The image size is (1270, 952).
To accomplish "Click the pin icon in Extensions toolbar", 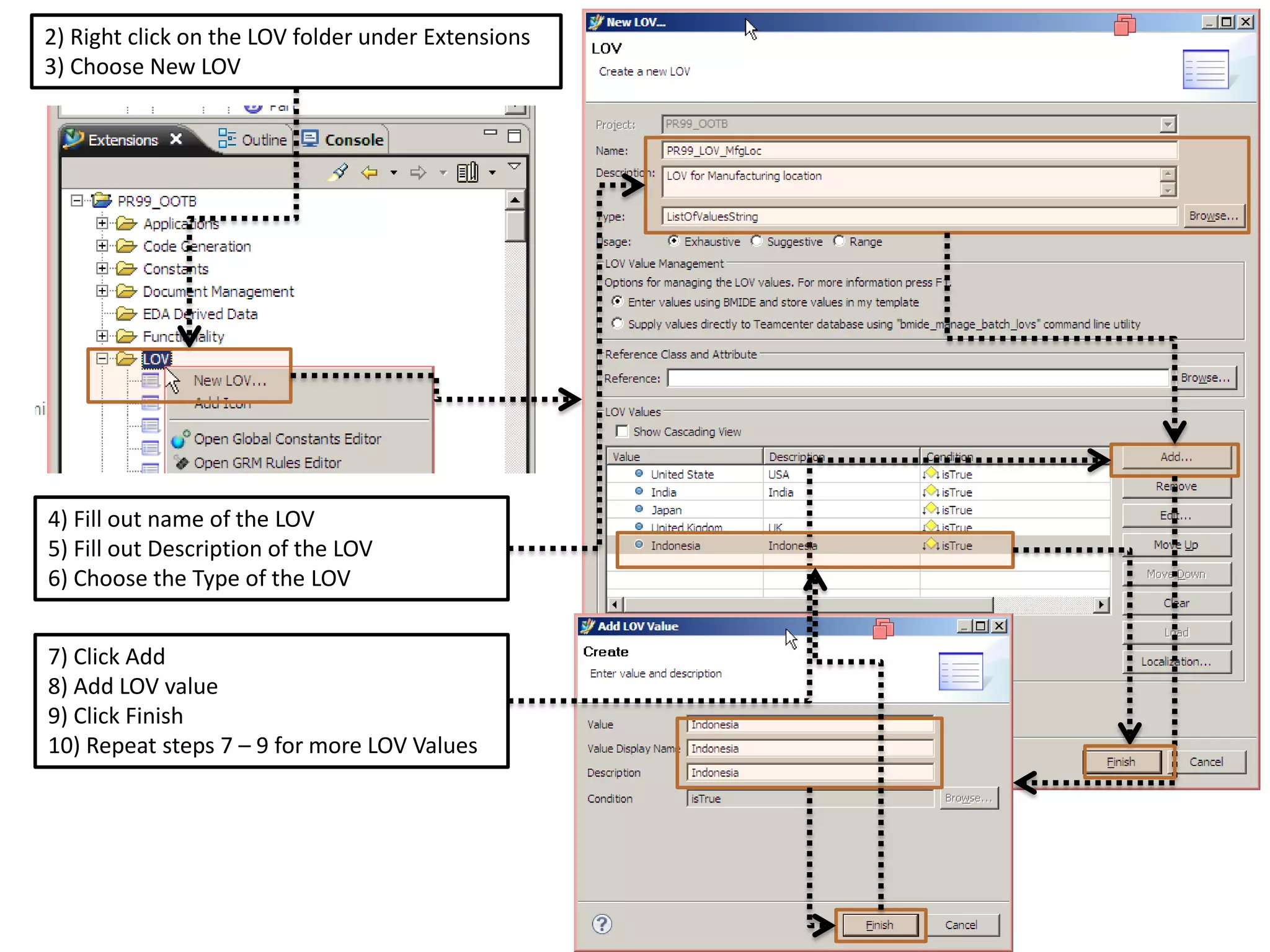I will click(x=339, y=172).
